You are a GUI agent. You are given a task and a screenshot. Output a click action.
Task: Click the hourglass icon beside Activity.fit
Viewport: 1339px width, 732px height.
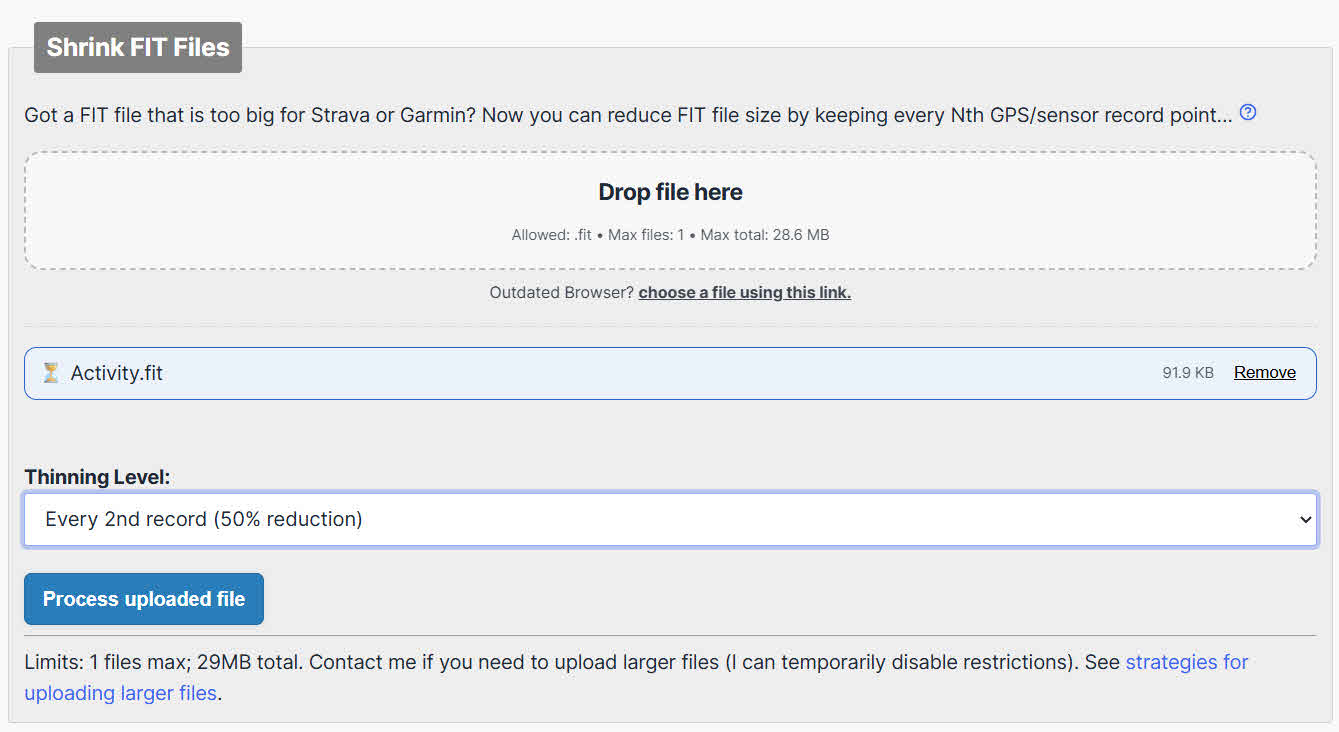50,371
